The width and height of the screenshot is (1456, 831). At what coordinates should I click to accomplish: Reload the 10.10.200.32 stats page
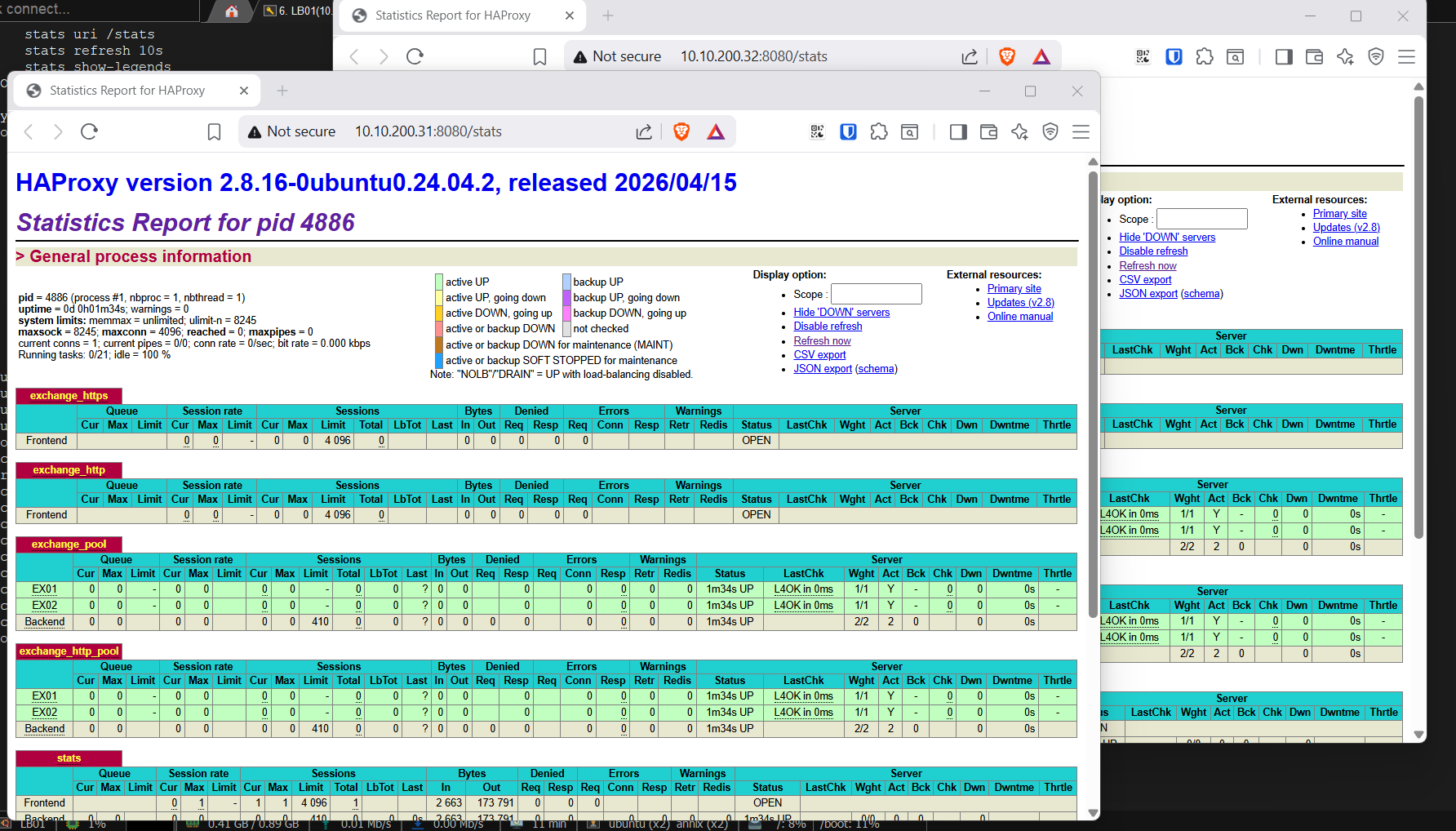[415, 56]
